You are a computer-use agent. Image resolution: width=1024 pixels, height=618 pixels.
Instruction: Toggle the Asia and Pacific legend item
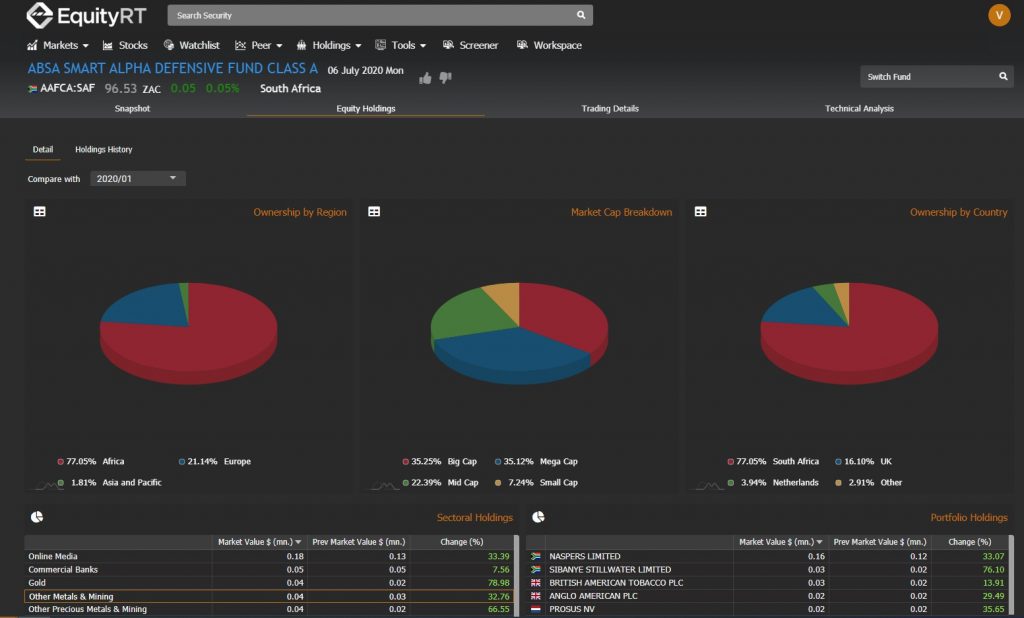tap(109, 483)
